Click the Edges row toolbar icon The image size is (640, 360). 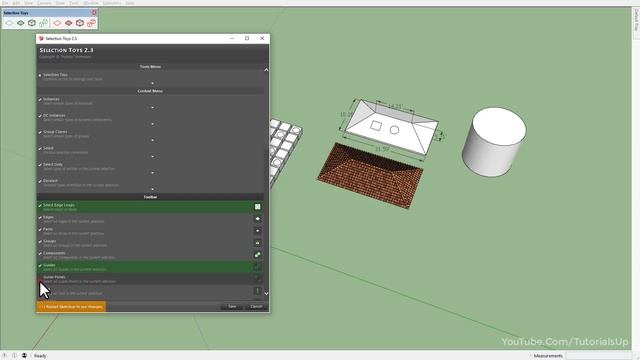tap(258, 219)
